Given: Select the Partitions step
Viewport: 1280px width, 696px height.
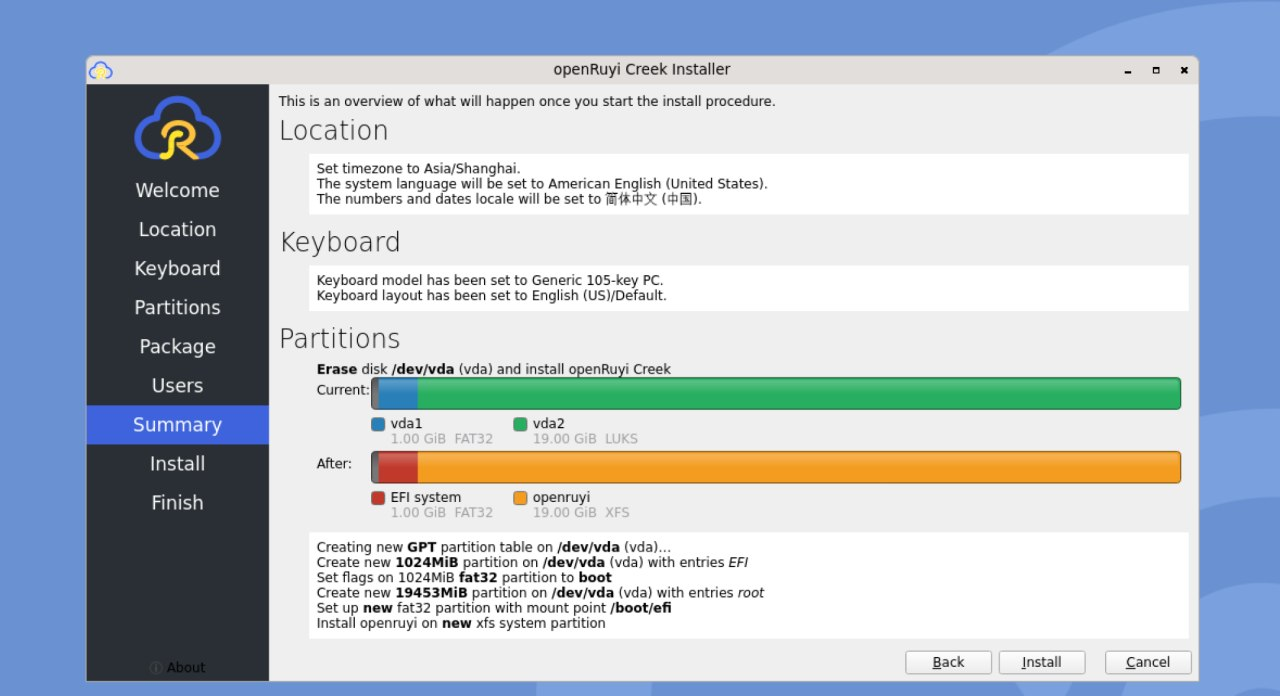Looking at the screenshot, I should click(177, 307).
